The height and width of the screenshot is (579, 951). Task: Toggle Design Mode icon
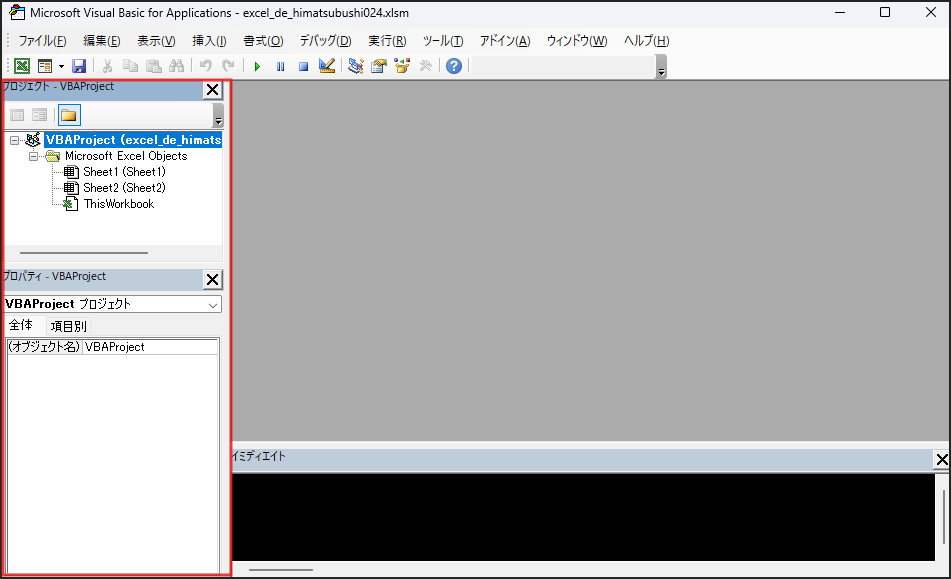point(327,66)
